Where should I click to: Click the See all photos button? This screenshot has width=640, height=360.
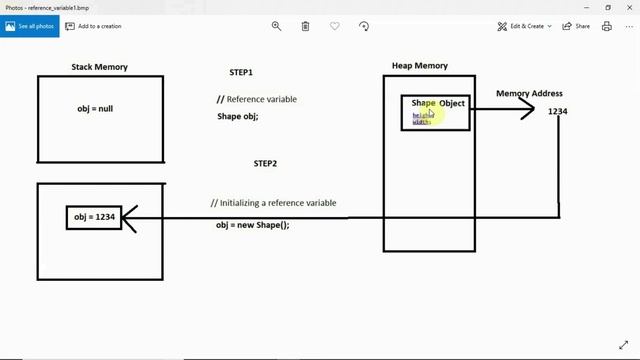(x=29, y=26)
